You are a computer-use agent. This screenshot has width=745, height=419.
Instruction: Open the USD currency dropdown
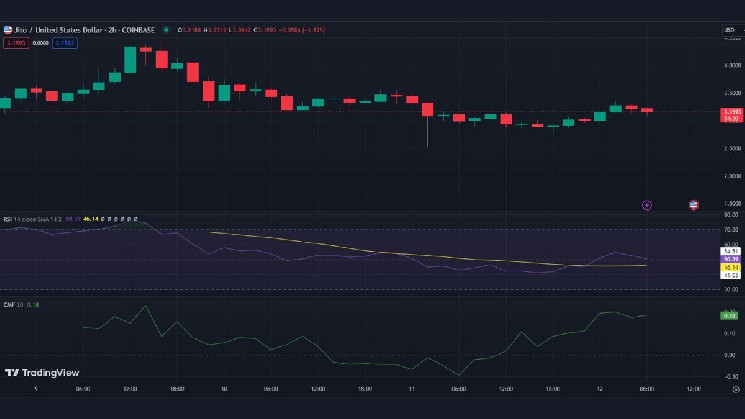click(729, 30)
